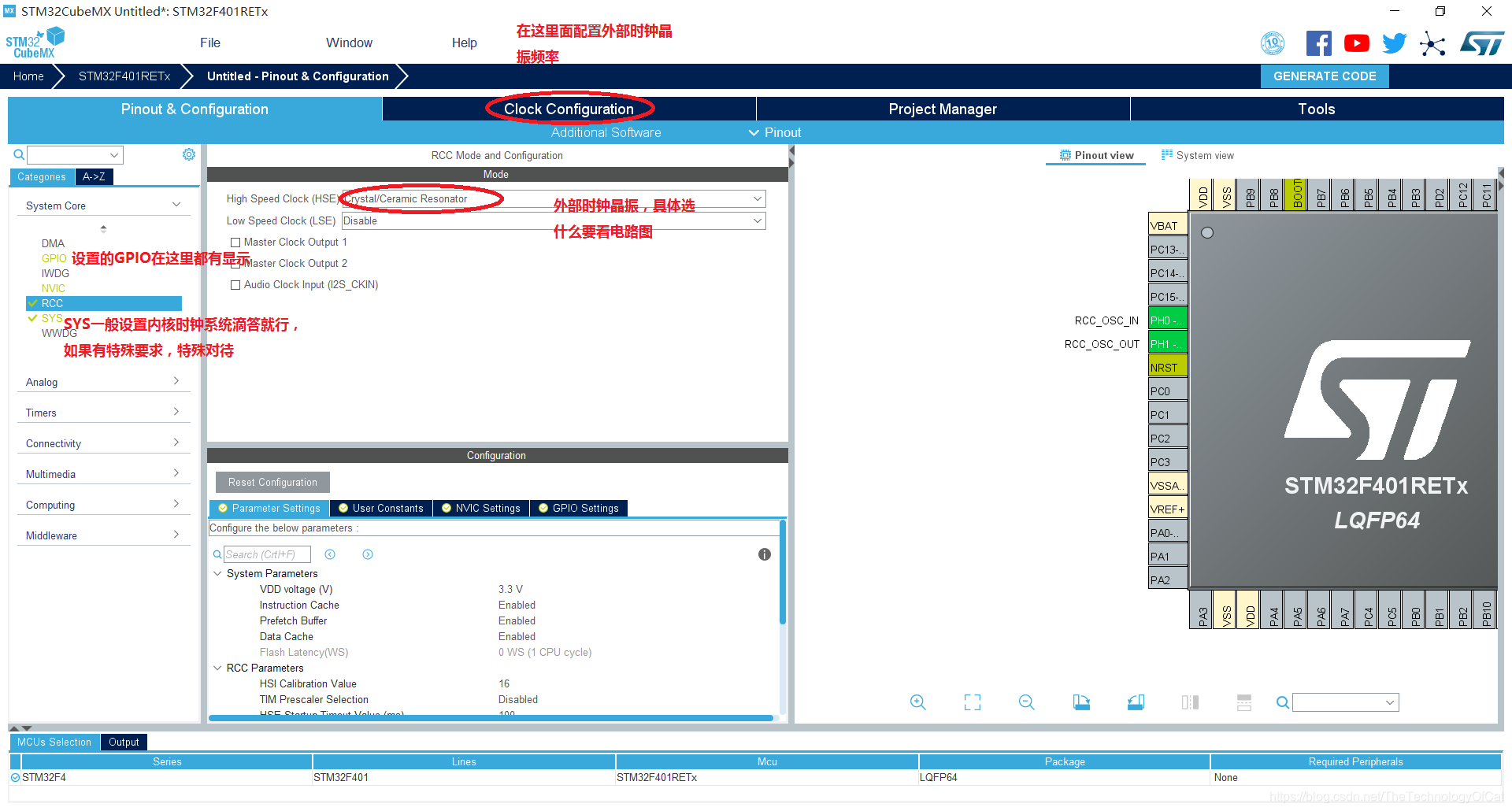The height and width of the screenshot is (811, 1512).
Task: Click the search magnifier in the categories panel
Action: click(19, 155)
